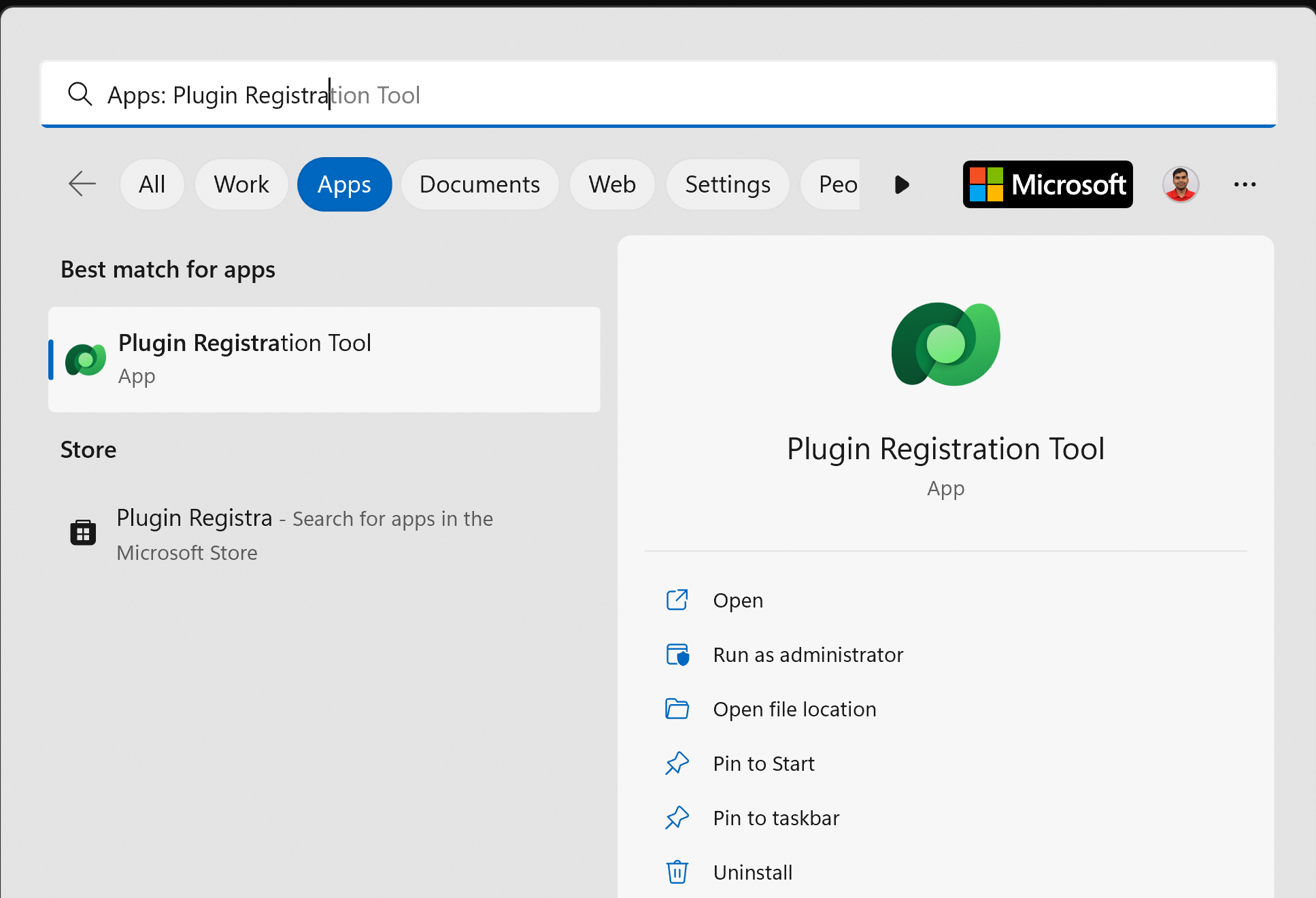Open the user profile avatar
This screenshot has width=1316, height=898.
point(1181,184)
